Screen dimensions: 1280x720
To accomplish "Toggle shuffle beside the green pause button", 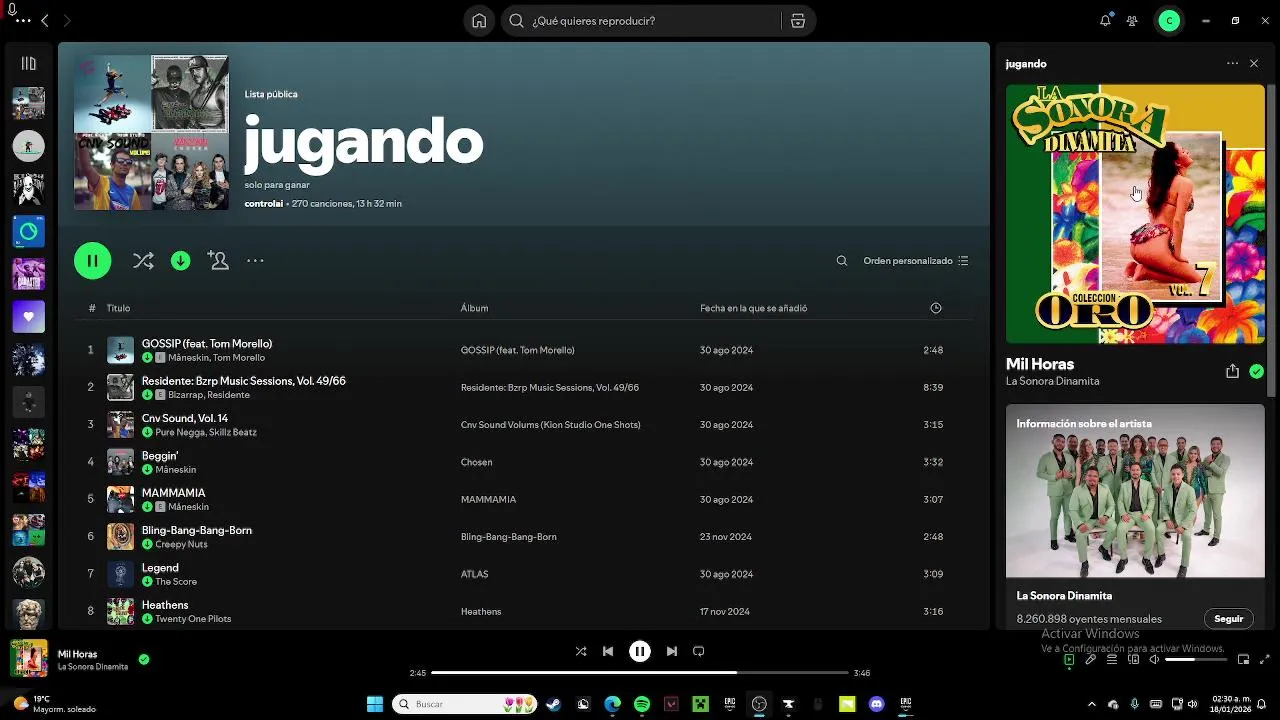I will point(143,261).
